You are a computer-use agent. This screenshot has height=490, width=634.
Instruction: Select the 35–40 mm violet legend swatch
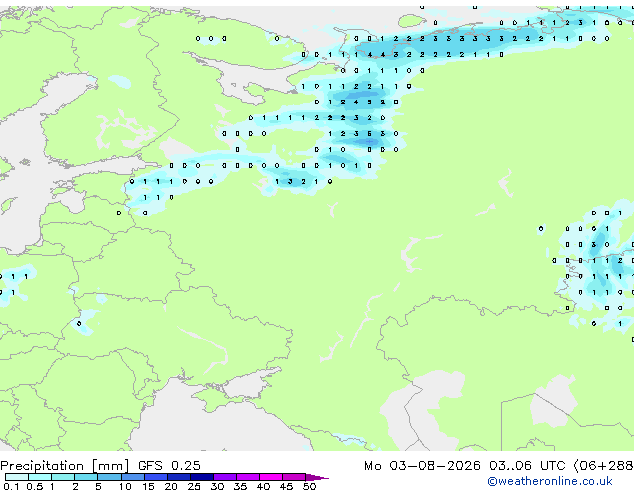tap(248, 477)
